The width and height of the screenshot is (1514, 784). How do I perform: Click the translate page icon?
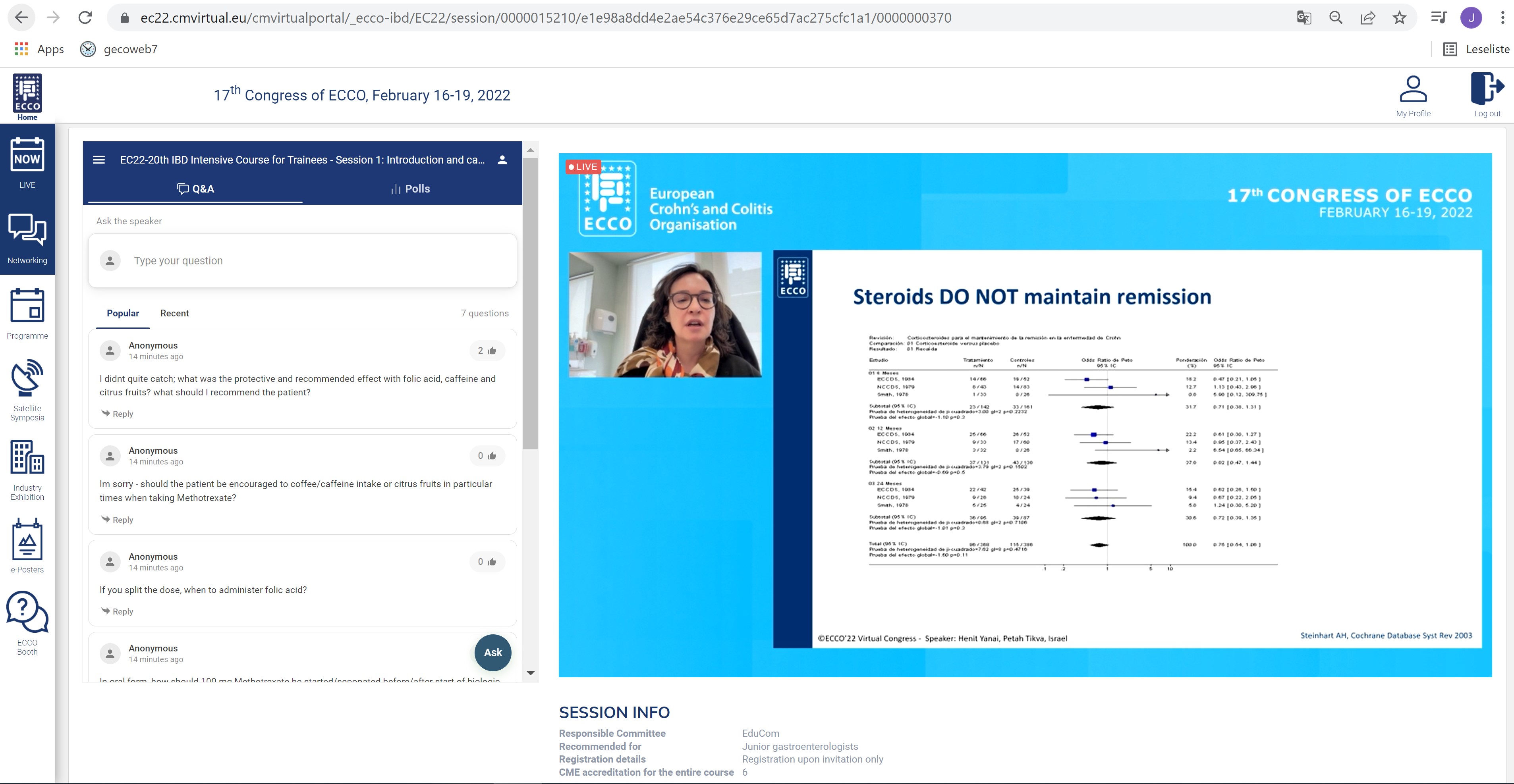point(1304,17)
